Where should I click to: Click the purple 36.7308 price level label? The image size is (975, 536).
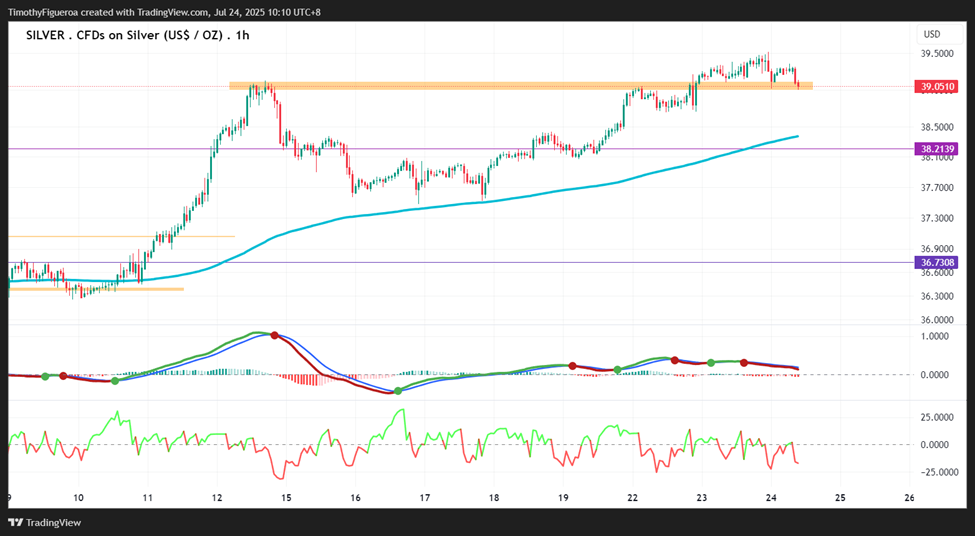click(x=935, y=262)
